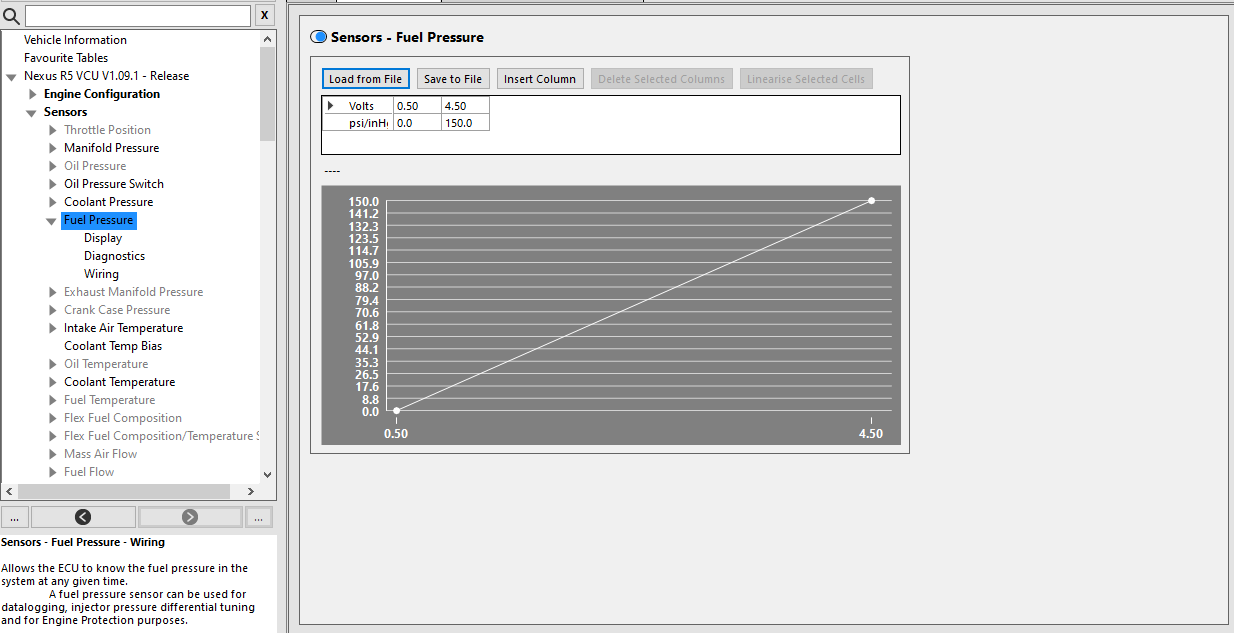This screenshot has height=633, width=1234.
Task: Click the tree's vertical scrollbar down arrow
Action: (267, 475)
